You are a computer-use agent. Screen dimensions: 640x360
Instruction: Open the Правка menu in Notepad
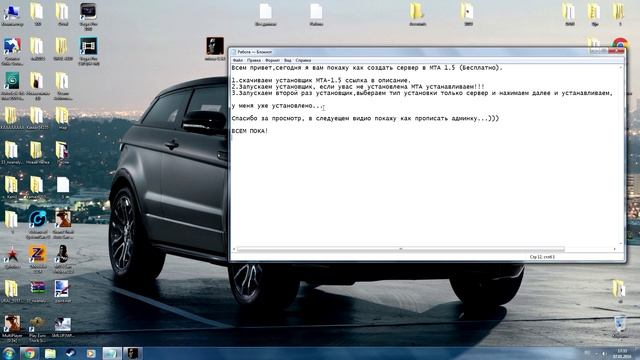(253, 60)
